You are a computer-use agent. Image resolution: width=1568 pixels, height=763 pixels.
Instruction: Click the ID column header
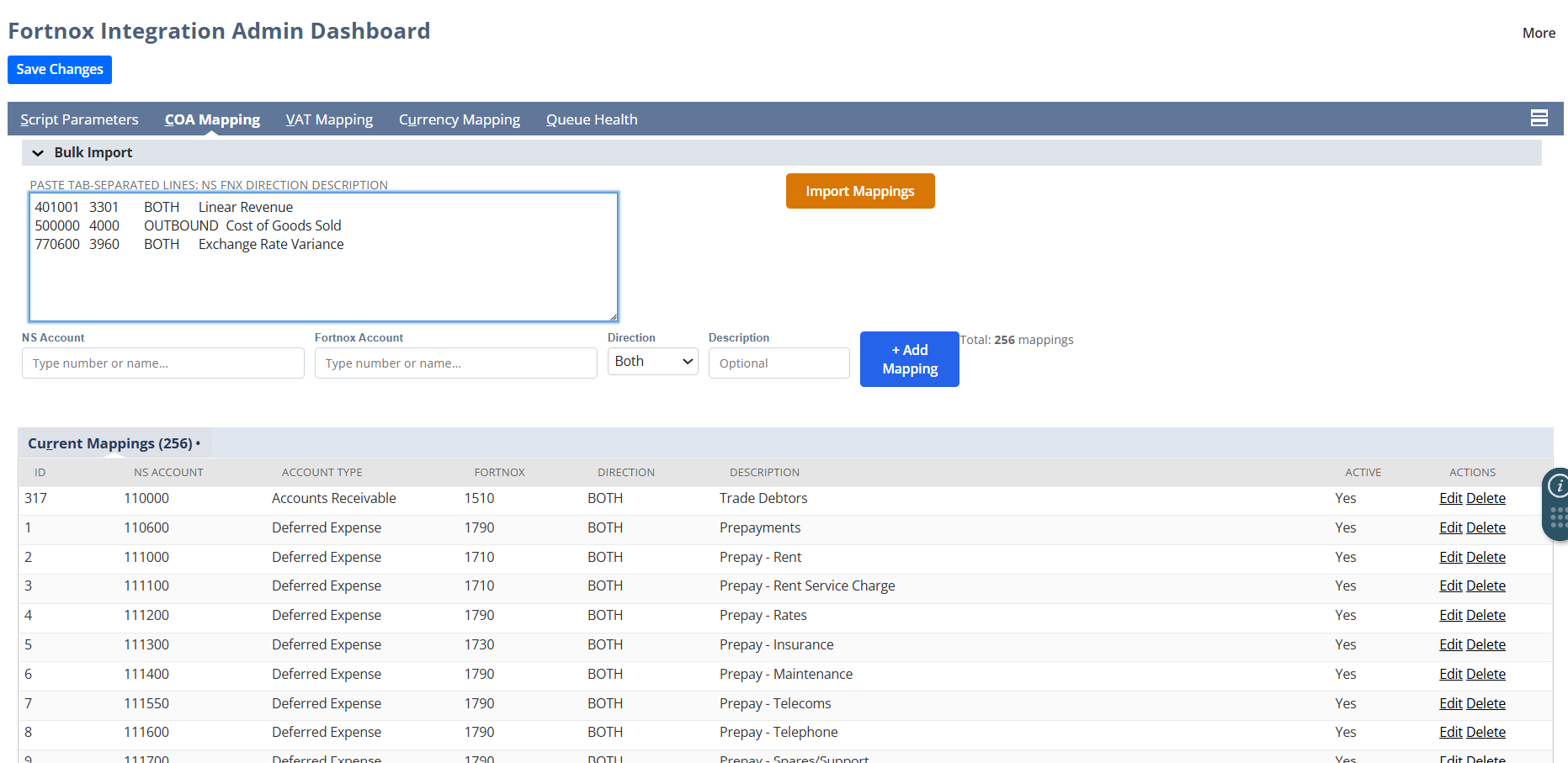[40, 472]
